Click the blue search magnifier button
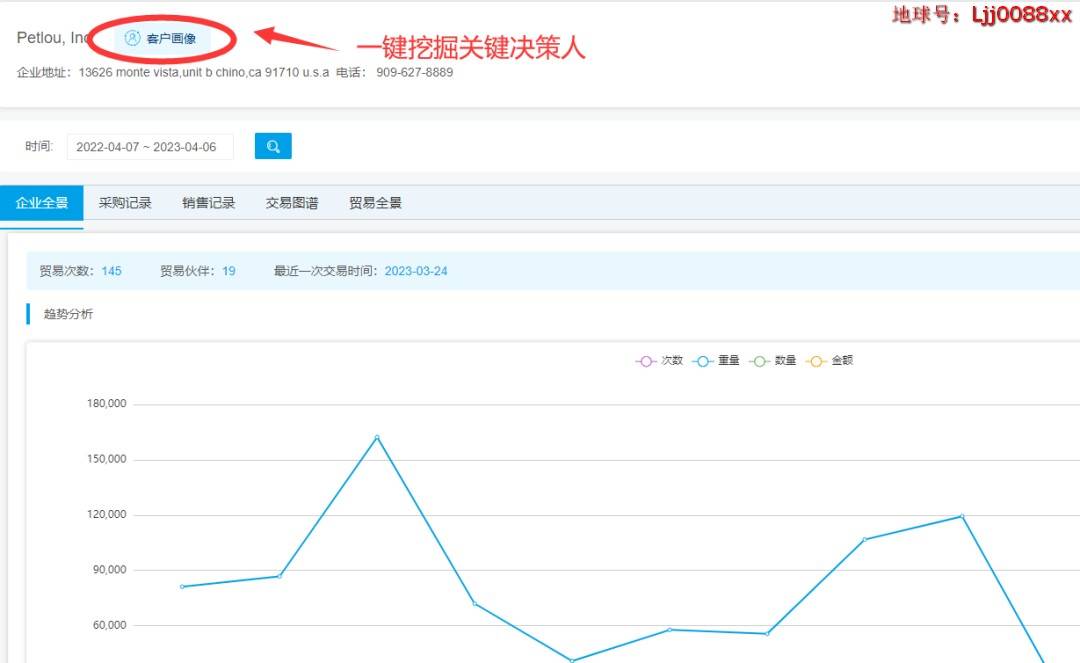 273,146
